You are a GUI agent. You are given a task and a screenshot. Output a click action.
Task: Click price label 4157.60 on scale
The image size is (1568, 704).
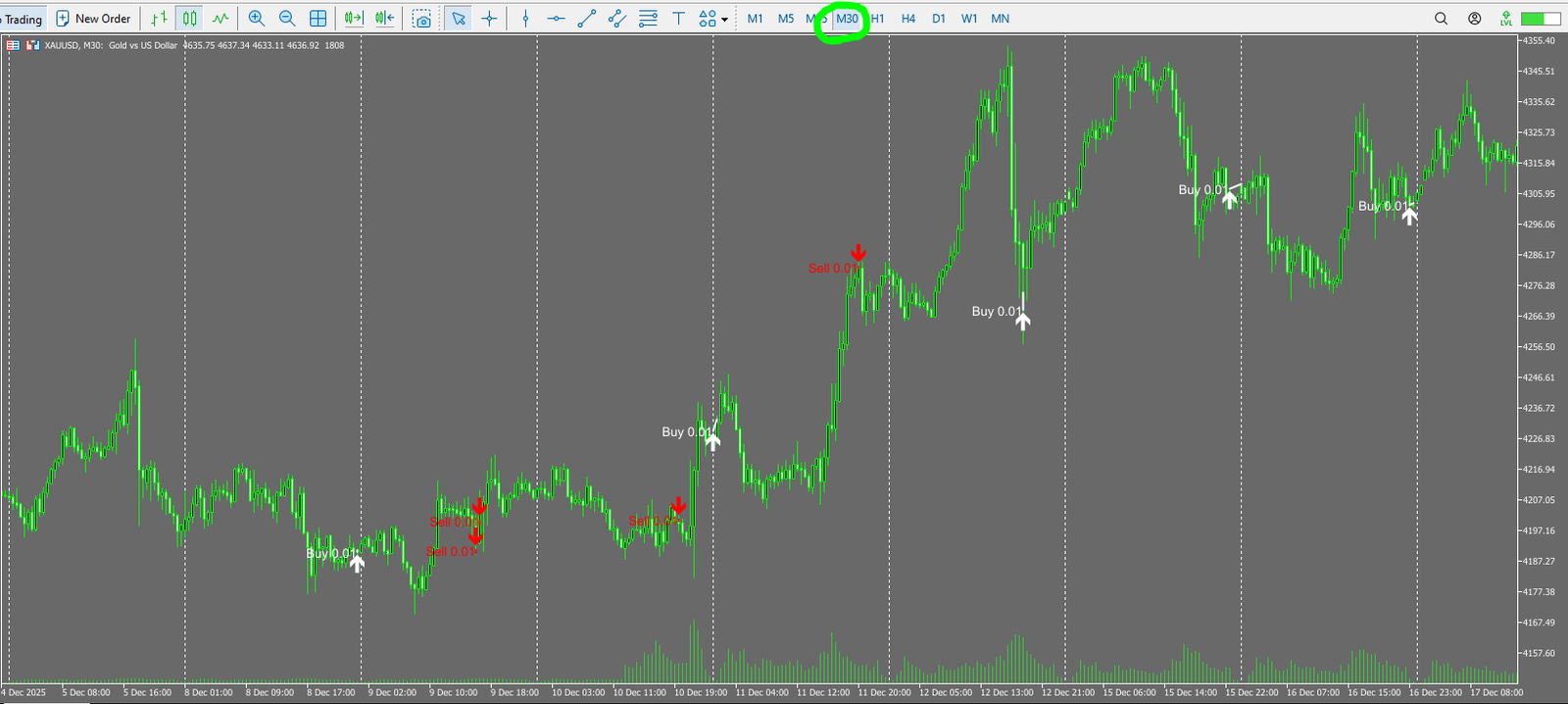click(1538, 653)
